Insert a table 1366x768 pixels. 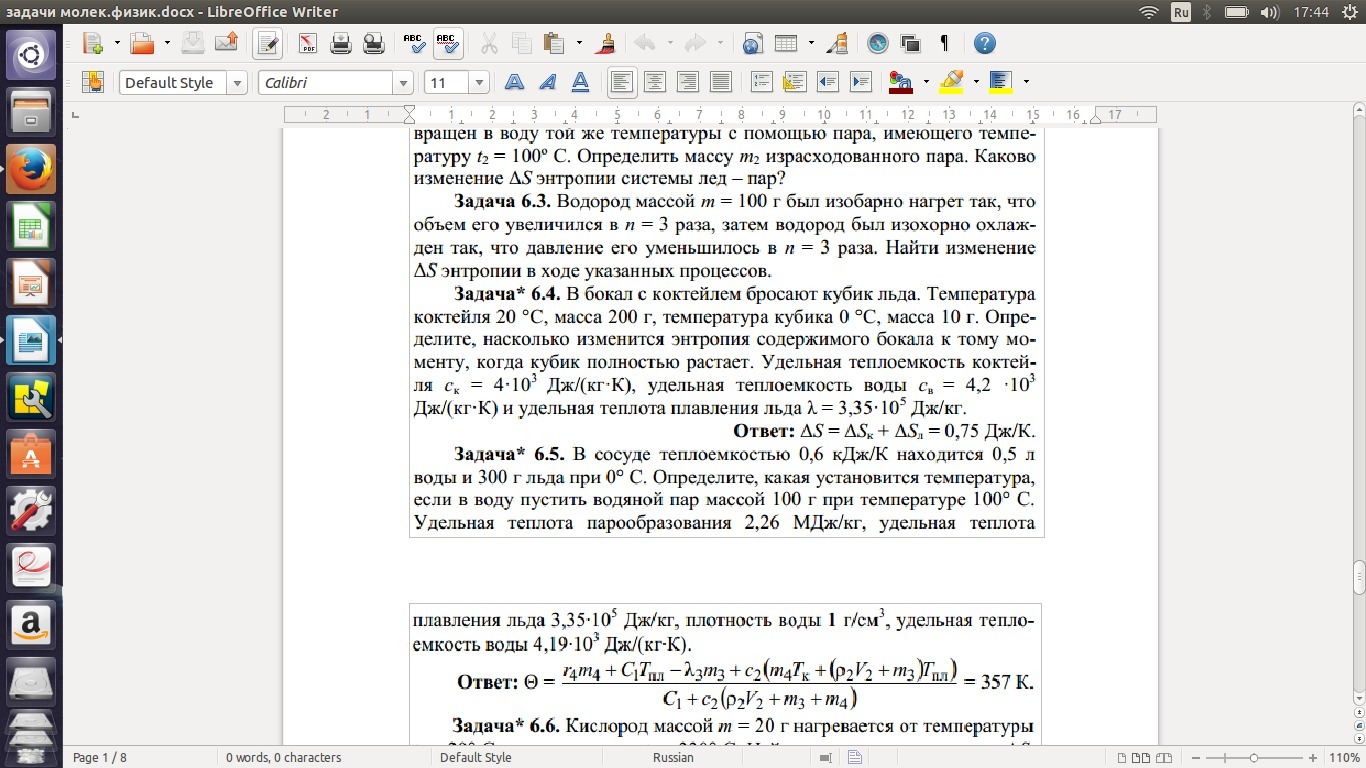(x=786, y=43)
